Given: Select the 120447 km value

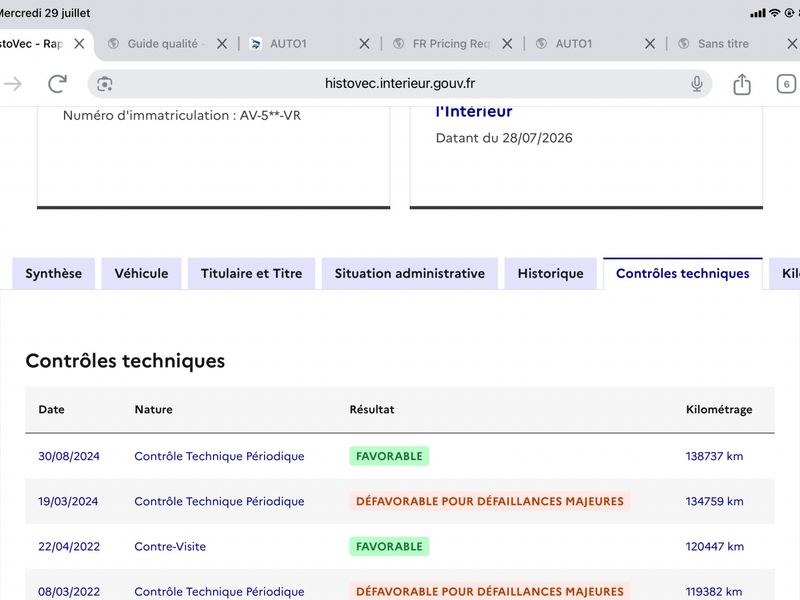Looking at the screenshot, I should click(714, 546).
